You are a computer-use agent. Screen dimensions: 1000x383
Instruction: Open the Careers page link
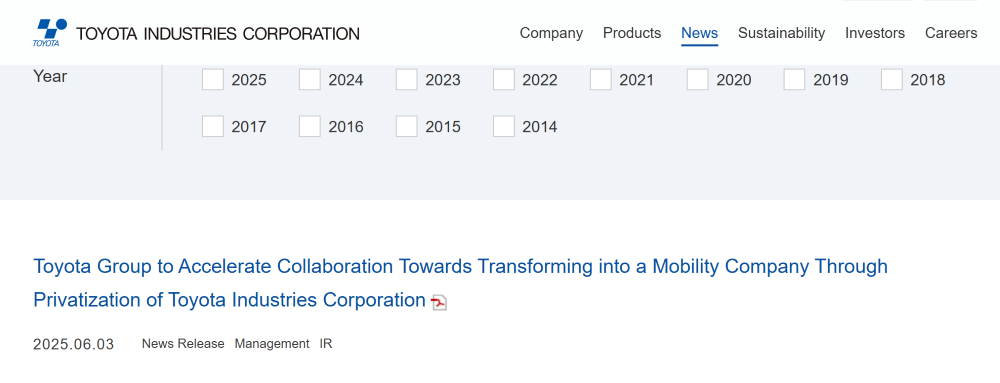pyautogui.click(x=951, y=33)
